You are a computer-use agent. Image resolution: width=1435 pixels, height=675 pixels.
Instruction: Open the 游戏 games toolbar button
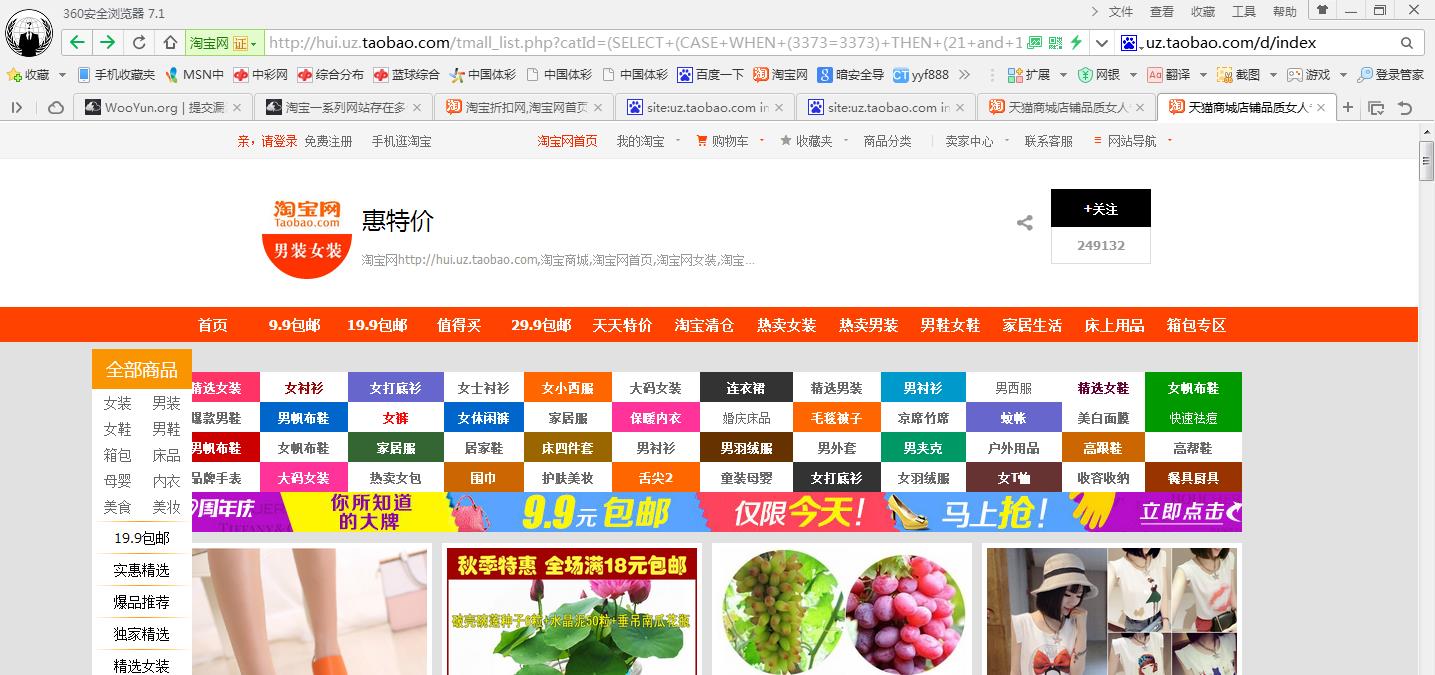coord(1309,75)
